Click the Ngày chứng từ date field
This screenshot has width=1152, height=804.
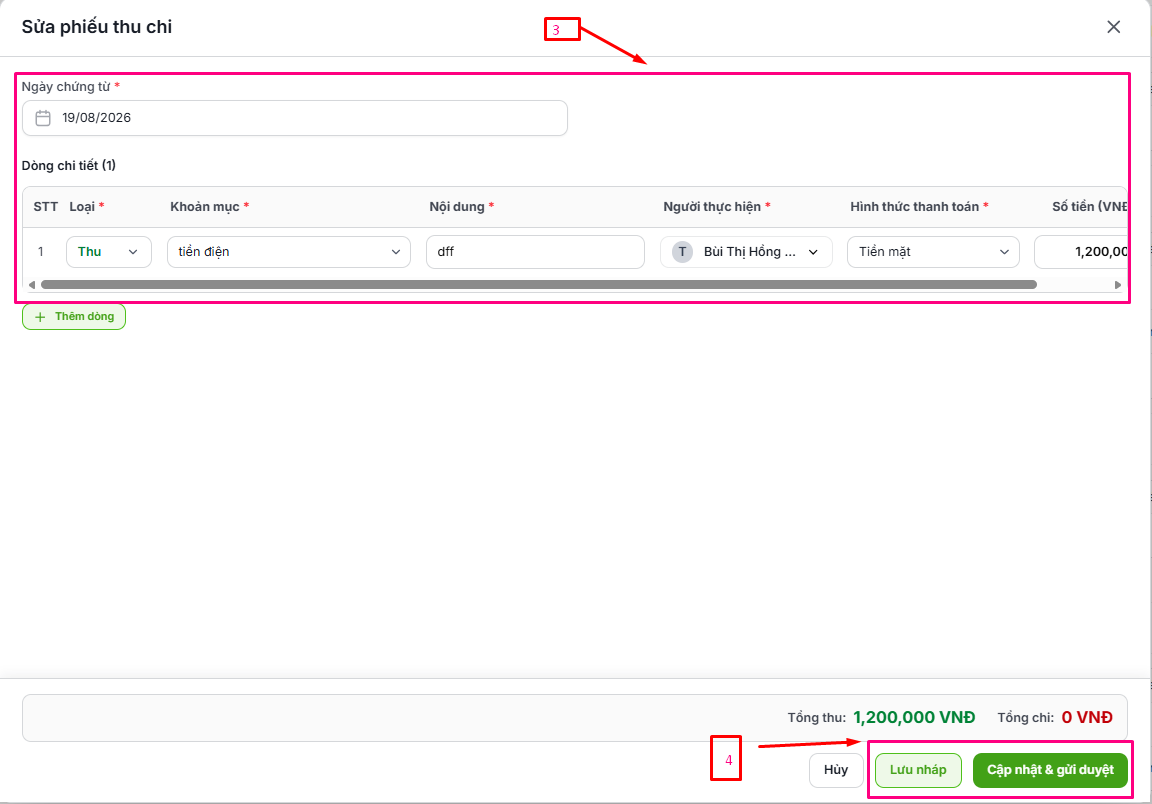coord(295,118)
